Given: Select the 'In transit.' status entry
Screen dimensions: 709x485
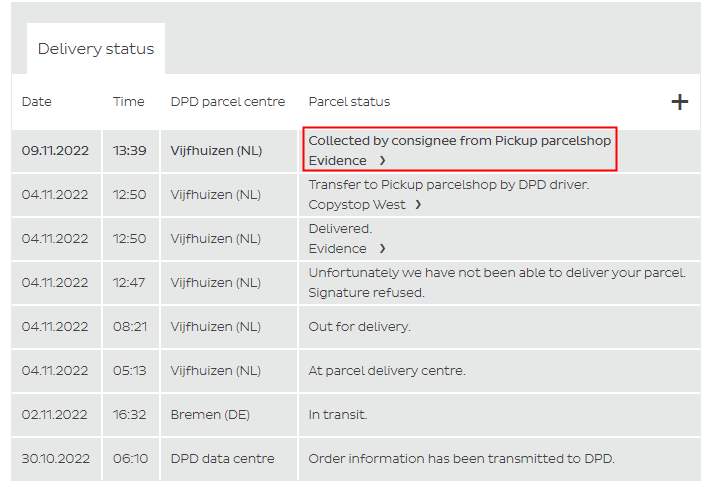Looking at the screenshot, I should click(x=338, y=415).
